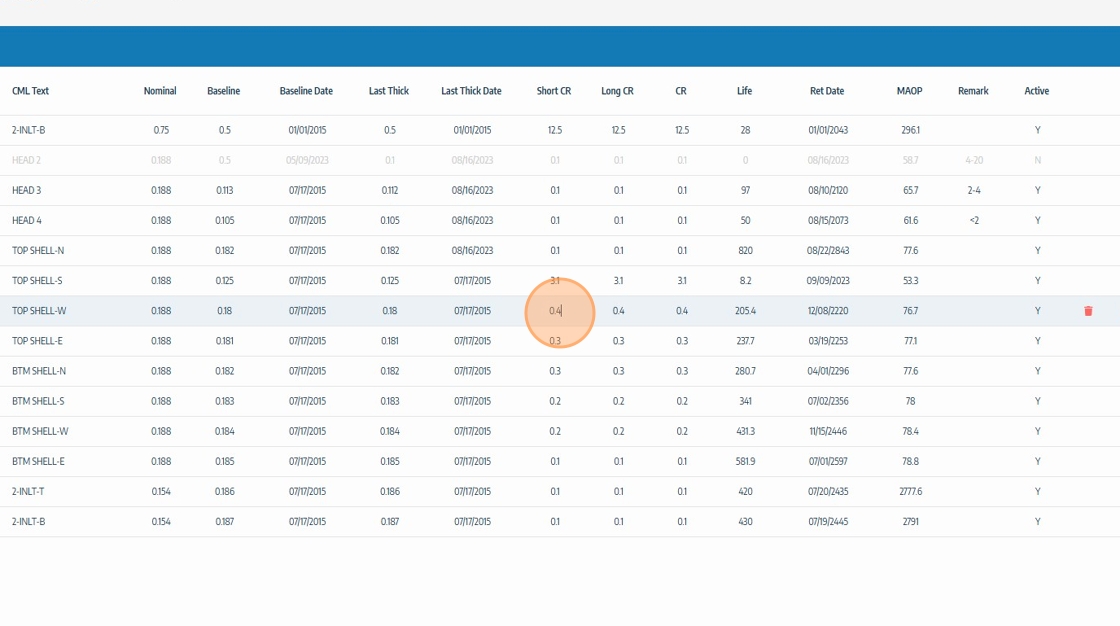The image size is (1120, 626).
Task: Select the TOP SHELL-S row name
Action: (x=37, y=280)
